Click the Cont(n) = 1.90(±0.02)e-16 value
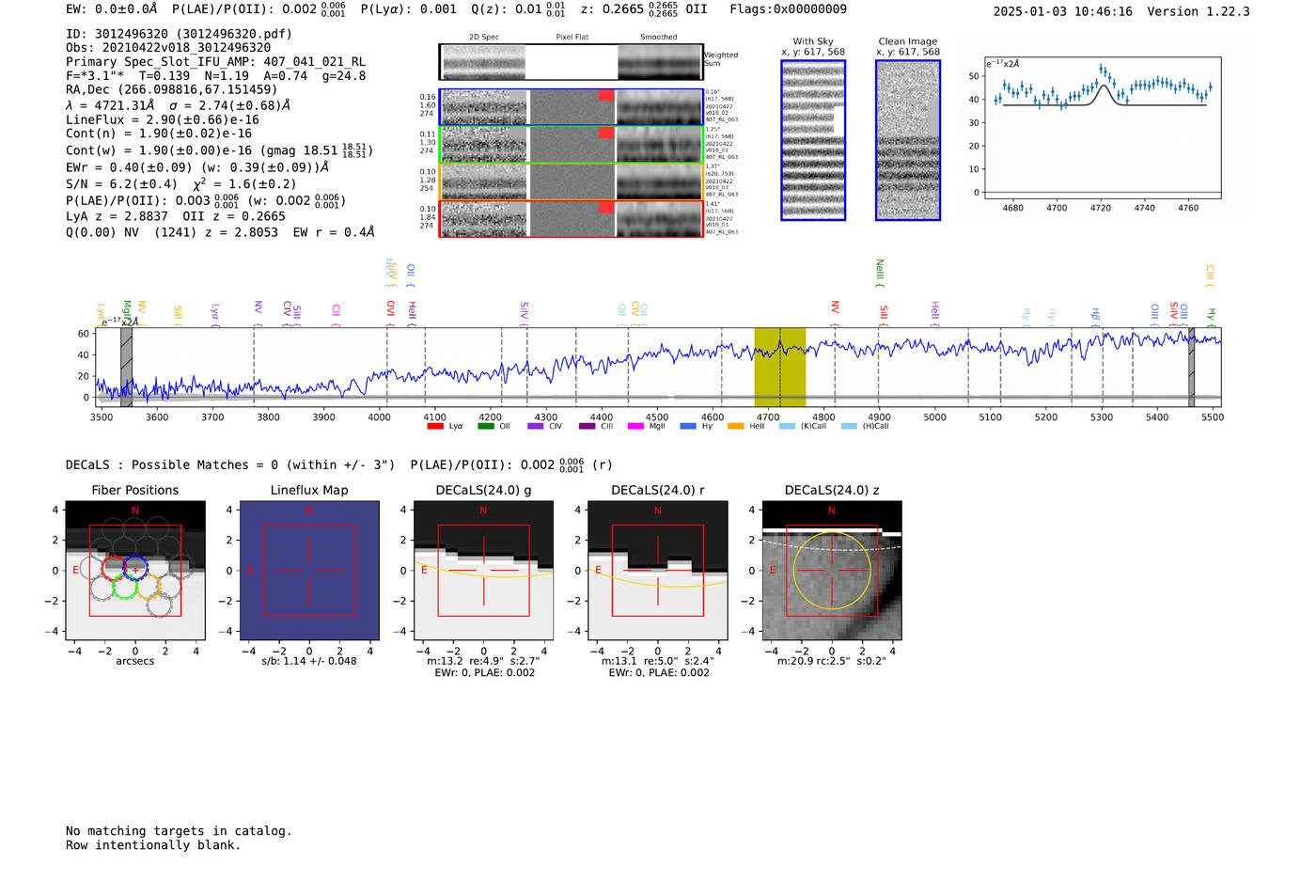The image size is (1316, 896). click(x=159, y=134)
